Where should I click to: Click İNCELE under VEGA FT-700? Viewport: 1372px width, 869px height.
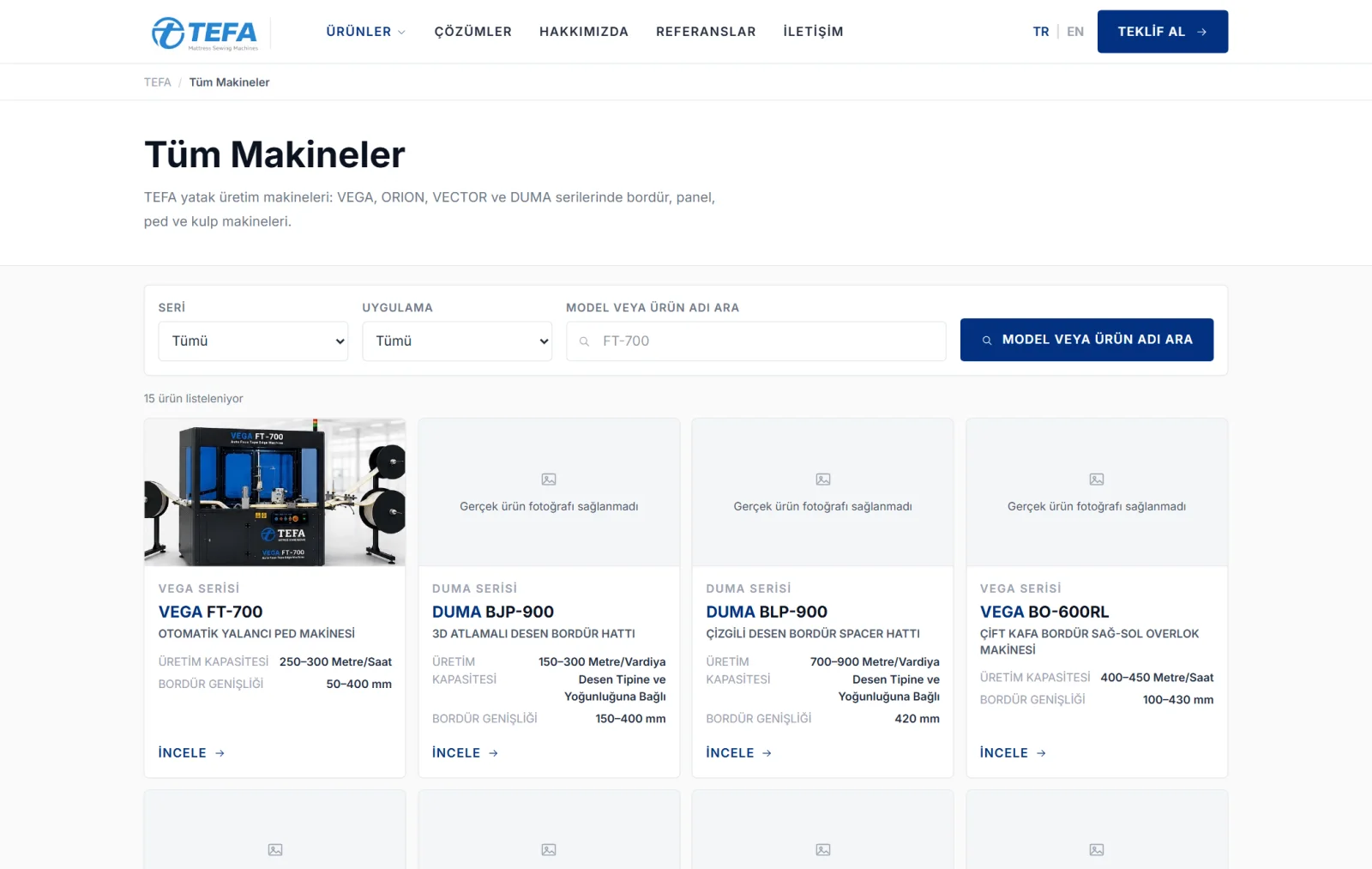[191, 753]
